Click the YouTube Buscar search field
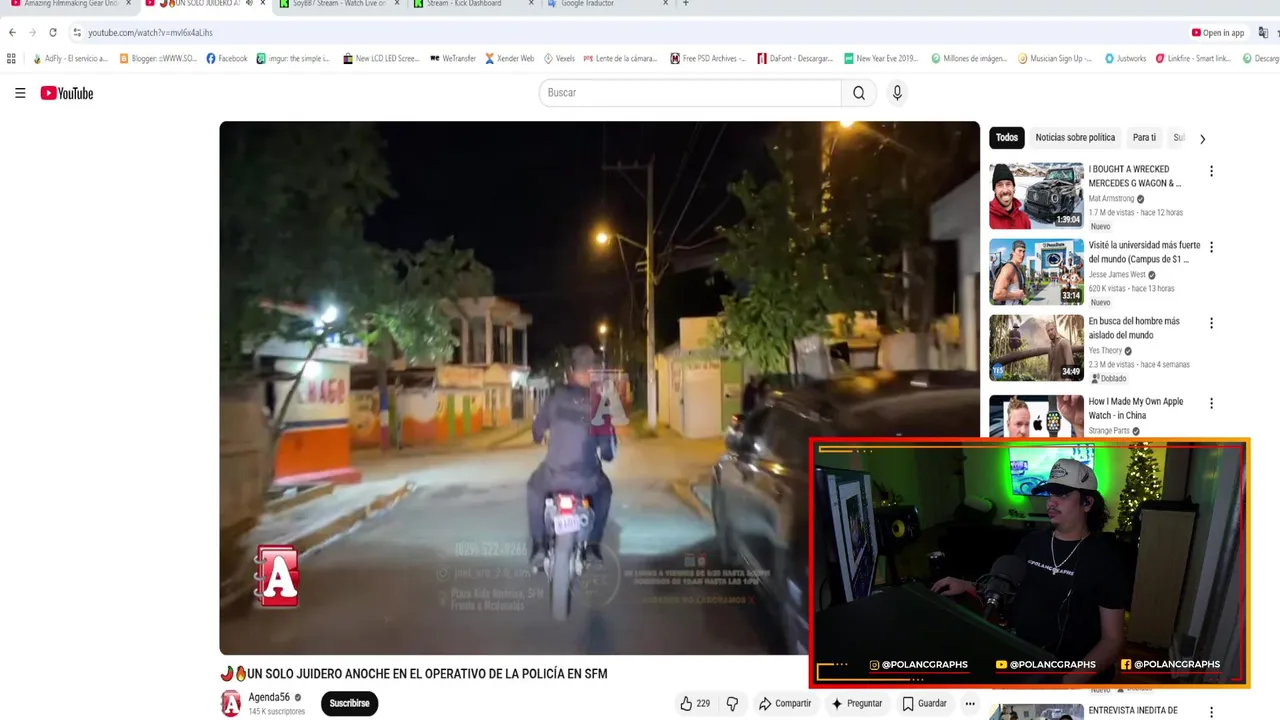Screen dimensions: 1280x720 point(690,93)
